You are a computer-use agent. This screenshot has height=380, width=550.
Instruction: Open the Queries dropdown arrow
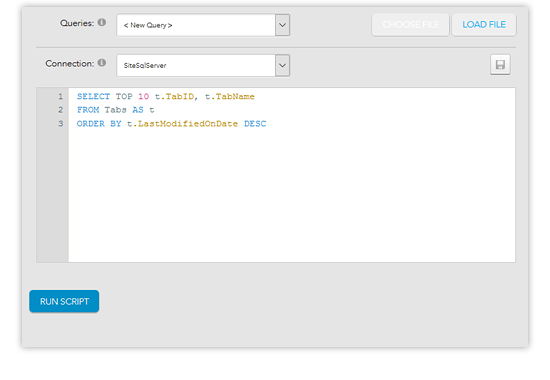click(x=282, y=25)
